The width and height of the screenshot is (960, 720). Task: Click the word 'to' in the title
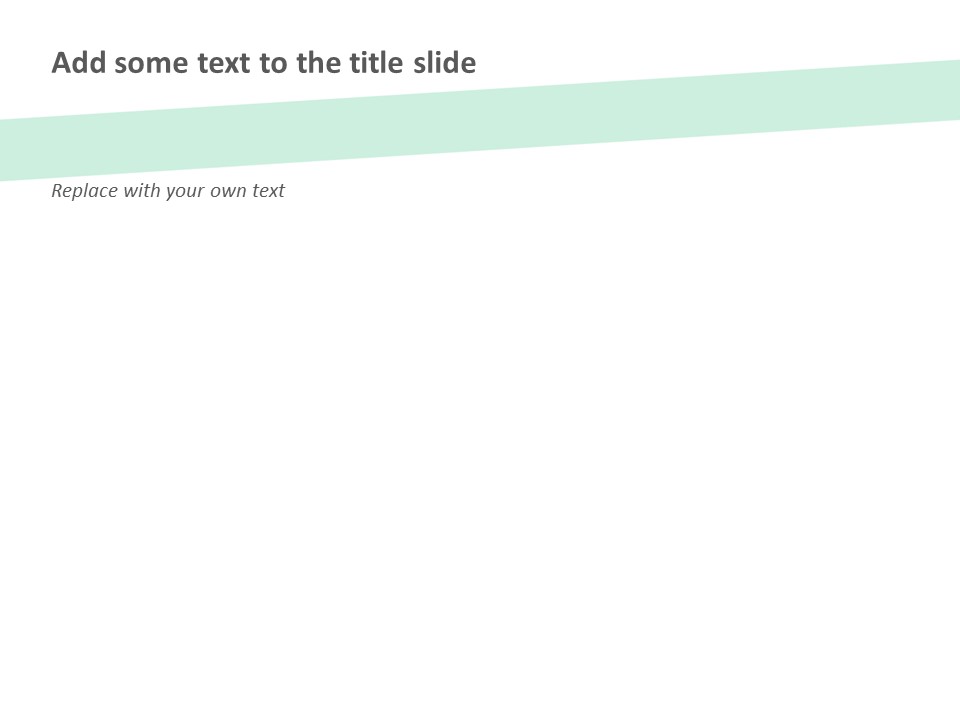273,63
